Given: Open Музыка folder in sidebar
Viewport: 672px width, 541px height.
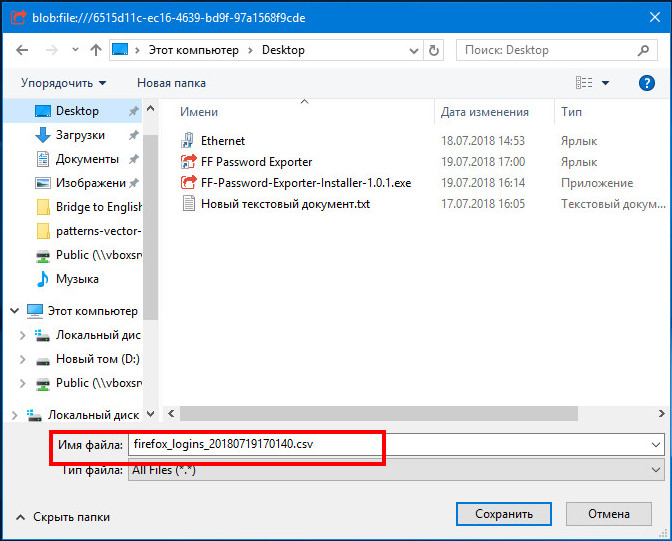Looking at the screenshot, I should 76,278.
